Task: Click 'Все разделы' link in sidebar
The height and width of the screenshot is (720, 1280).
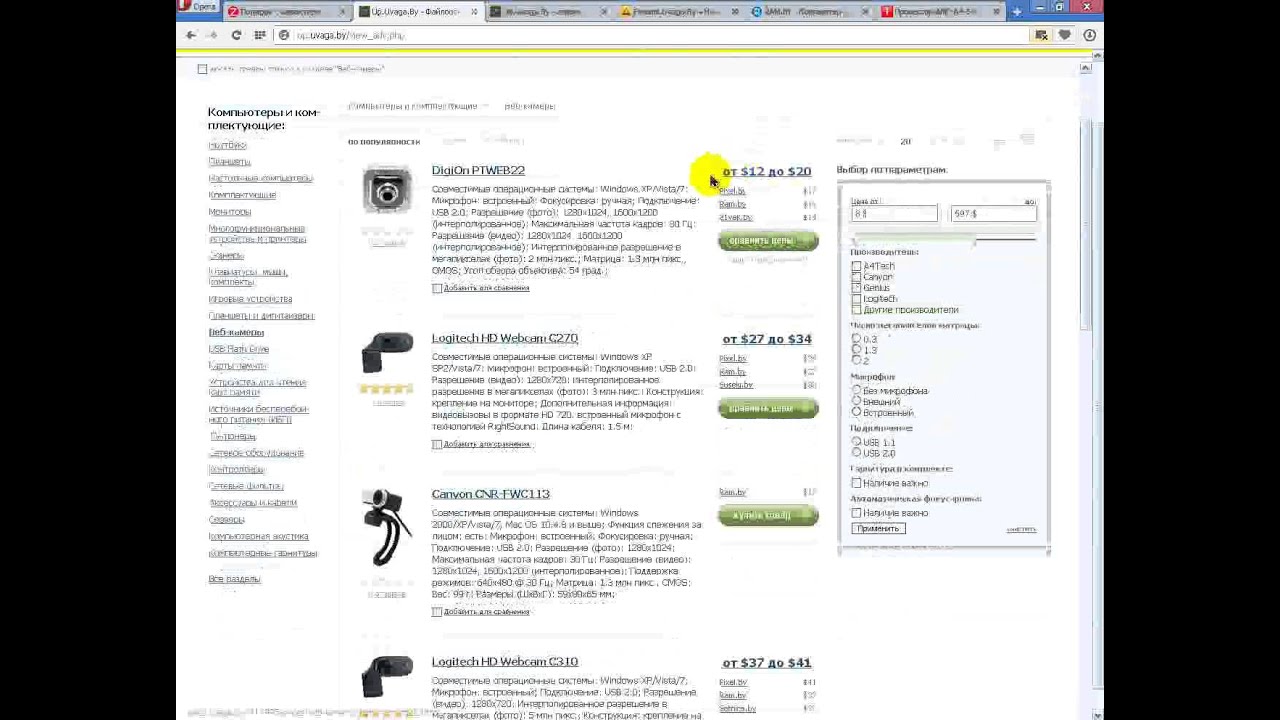Action: tap(234, 579)
